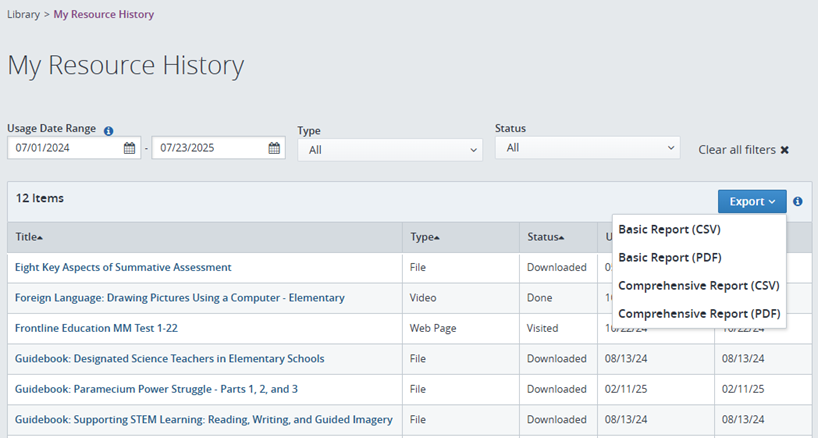This screenshot has width=818, height=438.
Task: Select the Video type cell
Action: coord(423,298)
